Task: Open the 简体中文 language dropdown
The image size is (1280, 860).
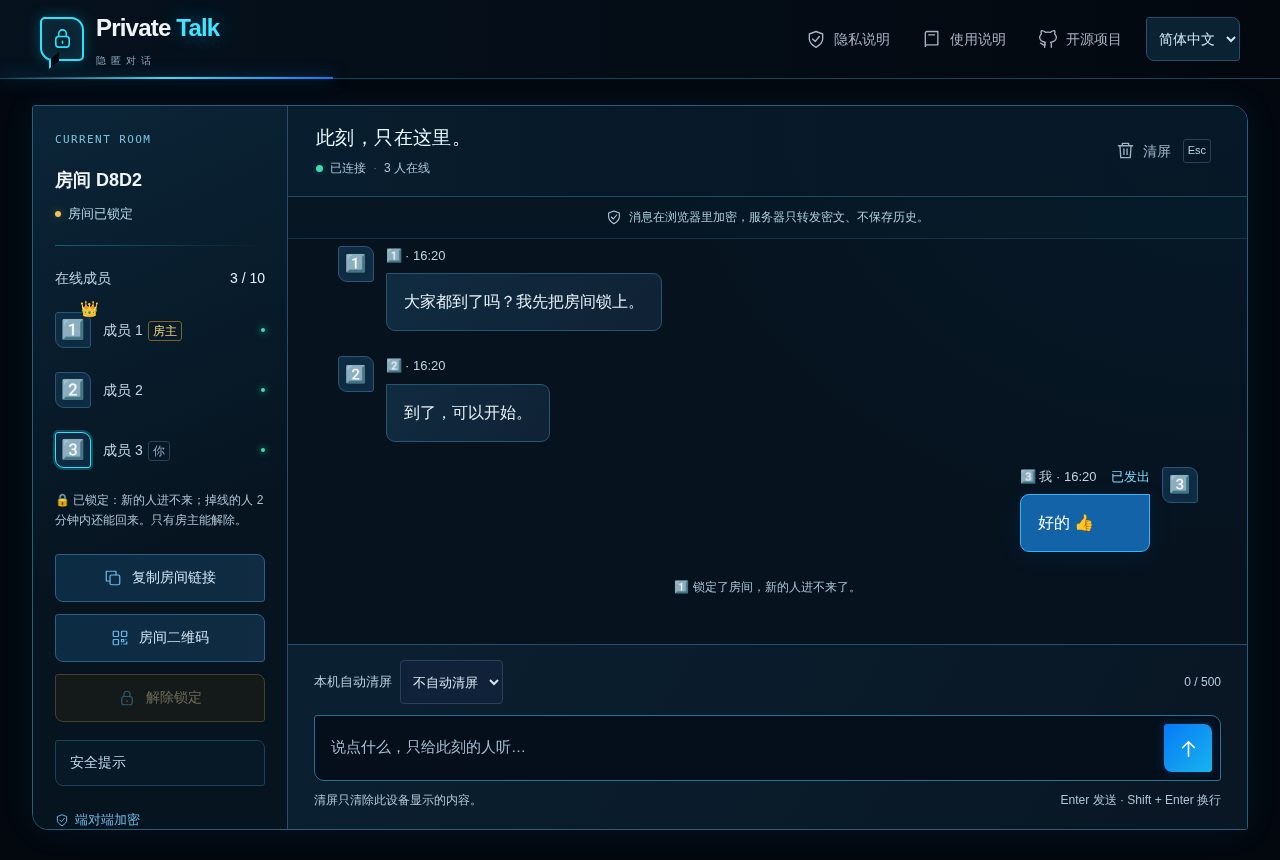Action: [1193, 39]
